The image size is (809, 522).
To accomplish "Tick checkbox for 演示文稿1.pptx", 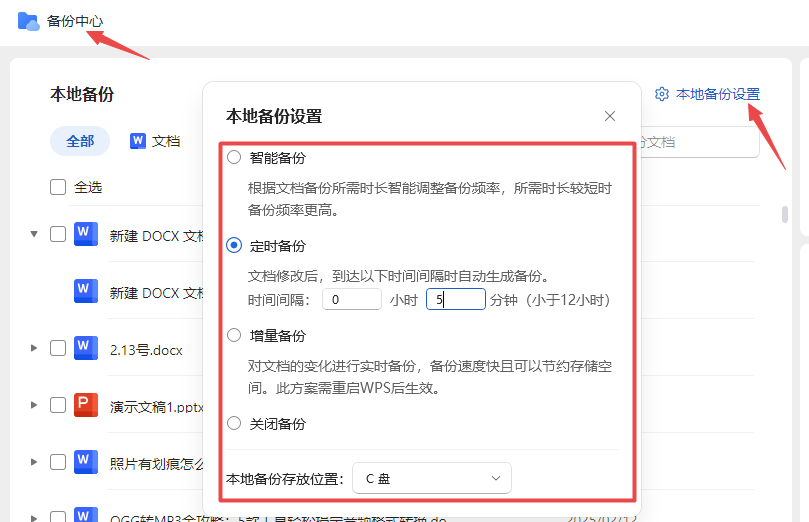I will pyautogui.click(x=58, y=405).
